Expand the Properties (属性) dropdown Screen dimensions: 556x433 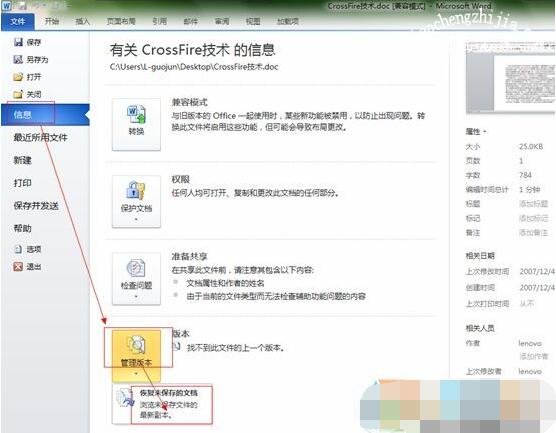pyautogui.click(x=476, y=132)
